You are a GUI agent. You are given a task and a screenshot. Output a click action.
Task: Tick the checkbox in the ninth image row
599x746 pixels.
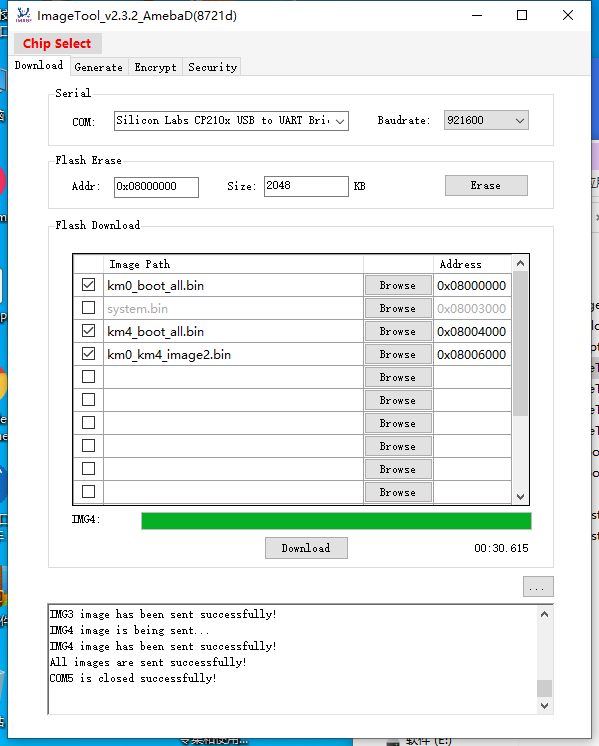click(x=88, y=469)
